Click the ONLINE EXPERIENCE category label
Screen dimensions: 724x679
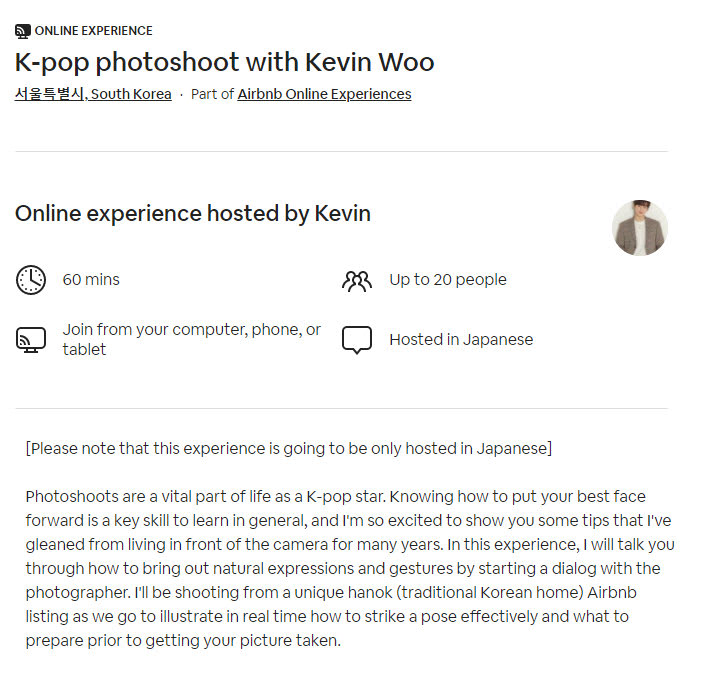pos(93,31)
